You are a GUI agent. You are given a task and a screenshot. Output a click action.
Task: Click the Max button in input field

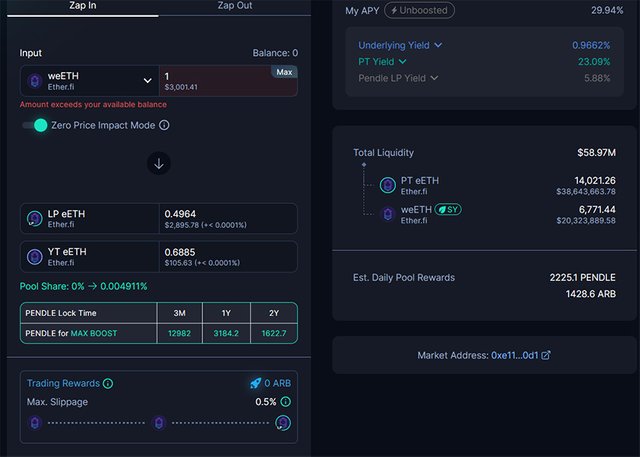[x=284, y=72]
